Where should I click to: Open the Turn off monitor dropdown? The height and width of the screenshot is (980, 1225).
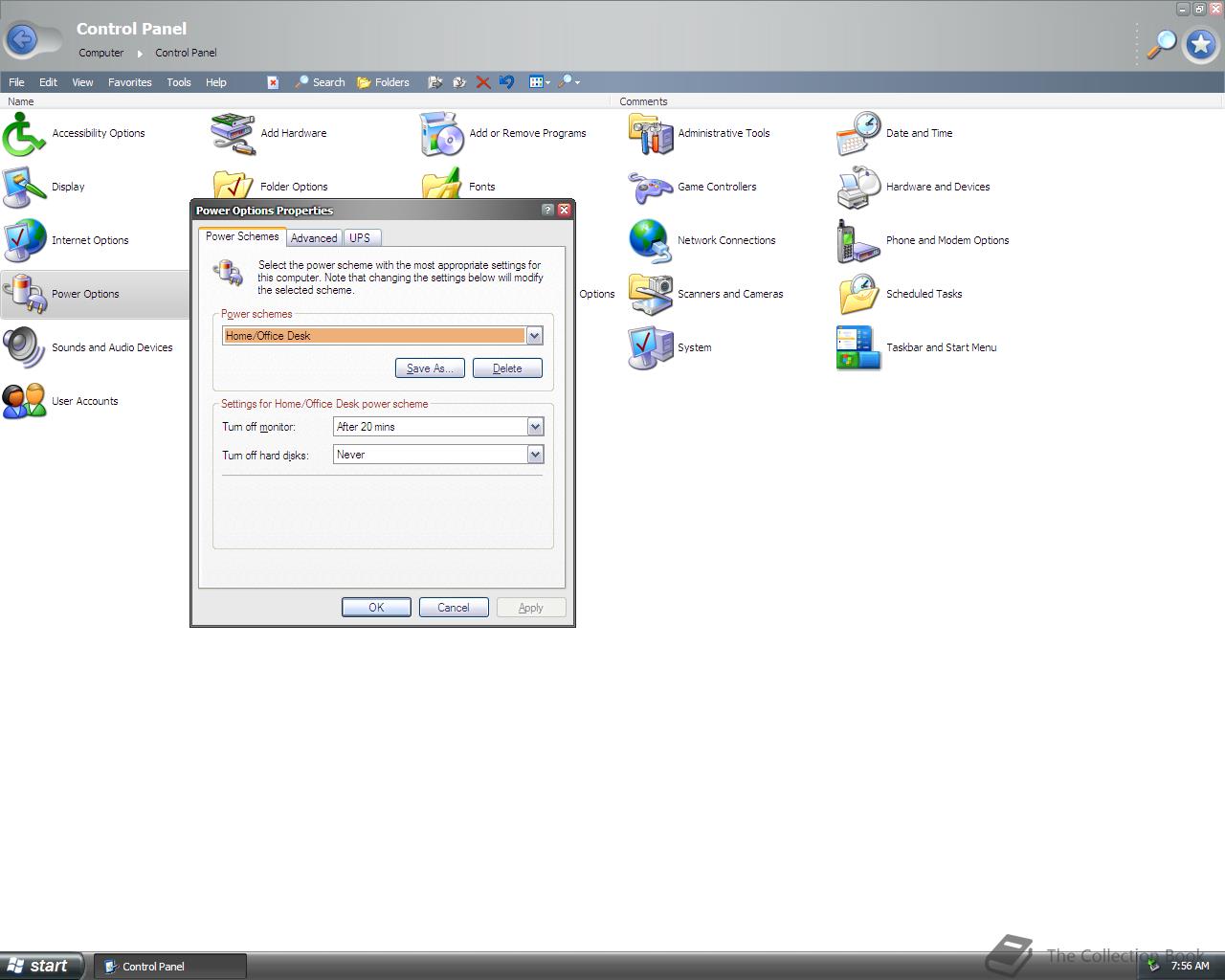[x=535, y=427]
